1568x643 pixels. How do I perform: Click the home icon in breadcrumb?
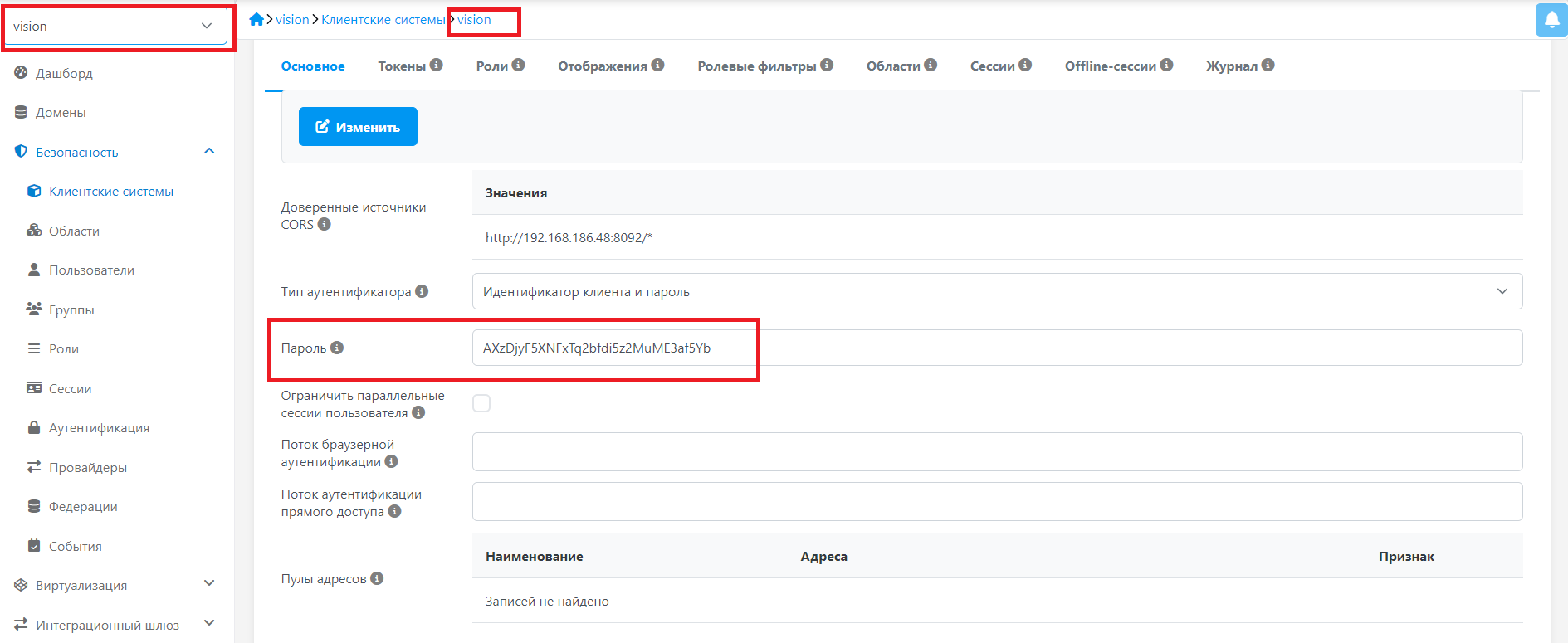click(256, 20)
